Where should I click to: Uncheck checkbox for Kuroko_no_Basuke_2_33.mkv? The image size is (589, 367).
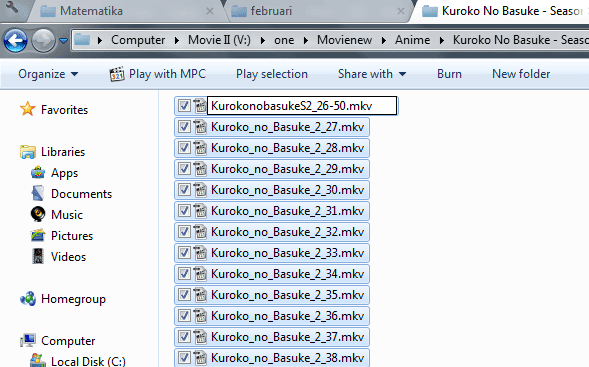184,253
